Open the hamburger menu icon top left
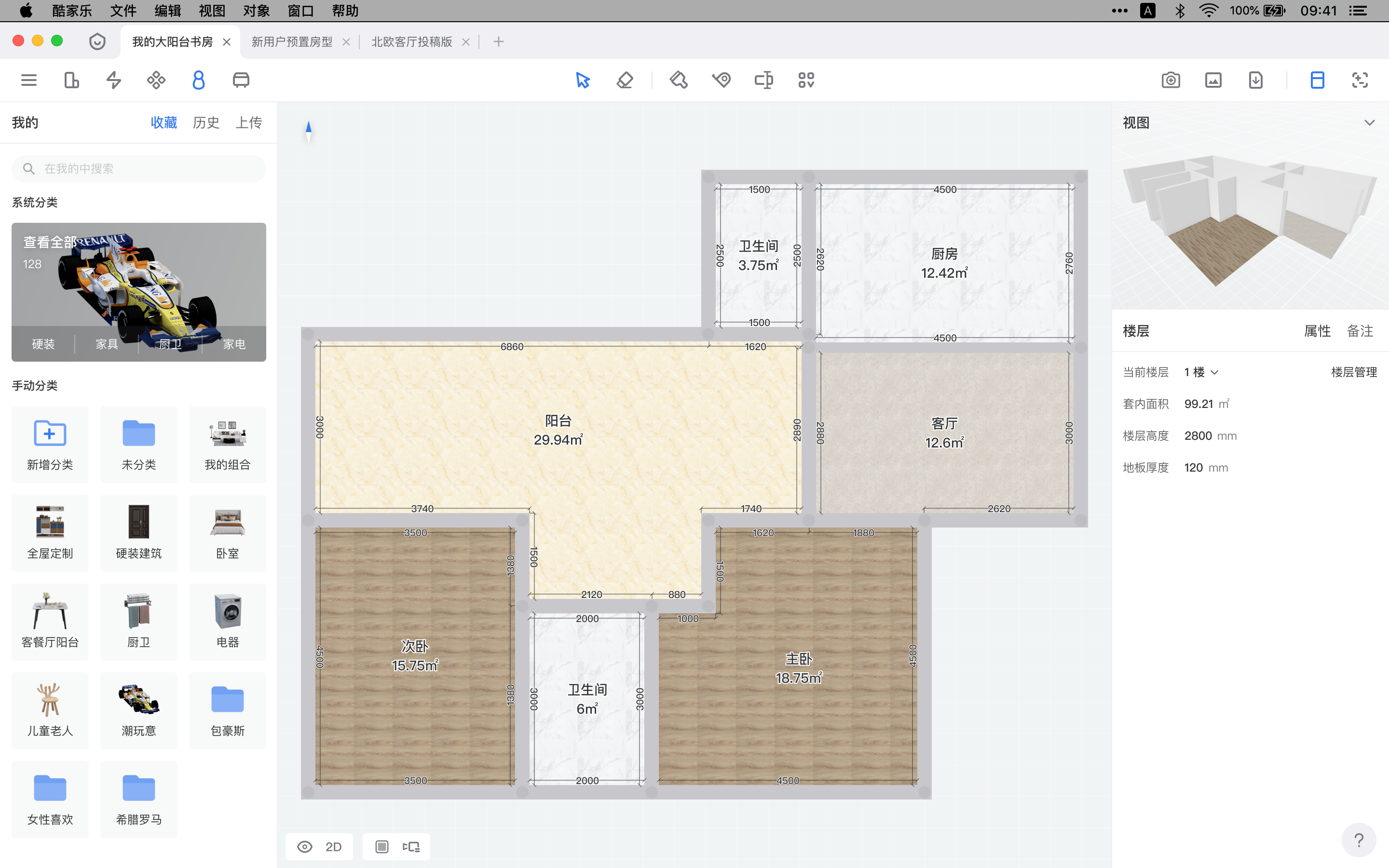 point(28,80)
